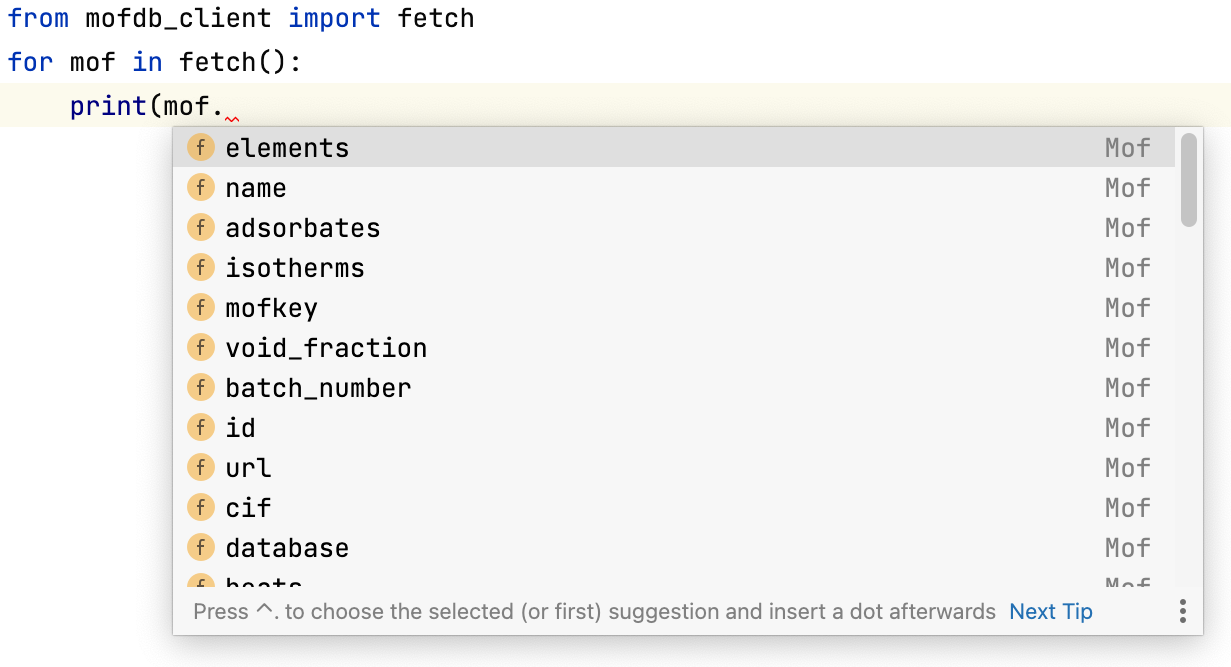1231x667 pixels.
Task: Select the elements completion suggestion
Action: pos(287,148)
